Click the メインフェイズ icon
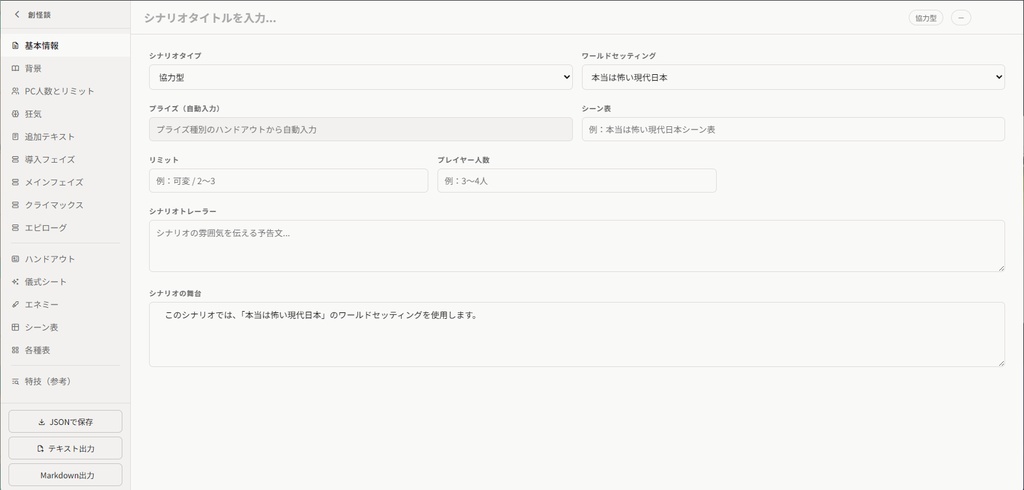This screenshot has width=1024, height=490. pyautogui.click(x=15, y=182)
